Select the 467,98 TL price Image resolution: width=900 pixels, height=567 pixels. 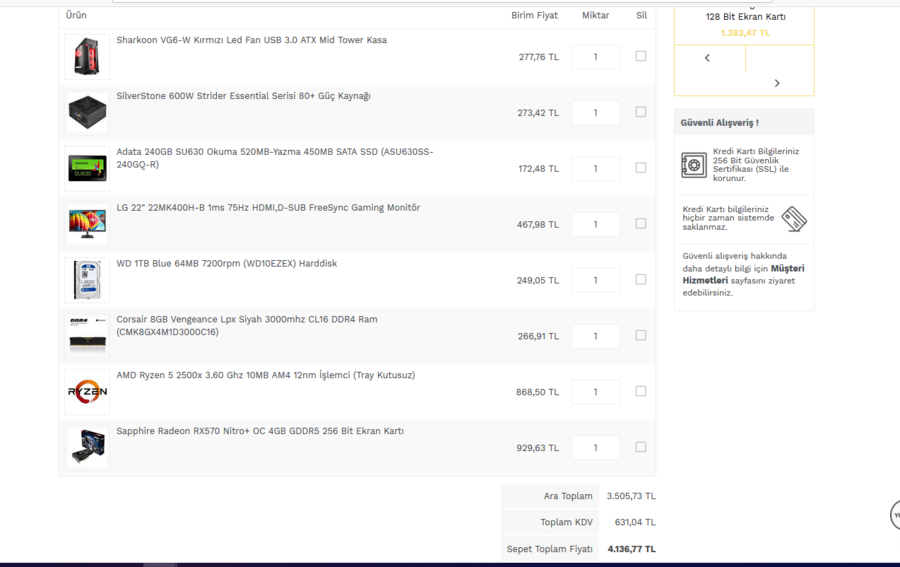pos(537,225)
